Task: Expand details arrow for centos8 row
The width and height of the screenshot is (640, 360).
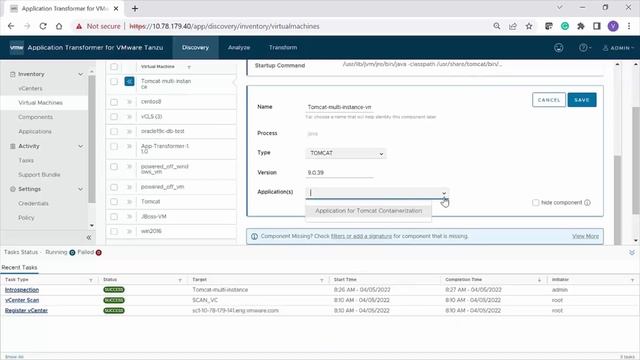Action: [129, 102]
